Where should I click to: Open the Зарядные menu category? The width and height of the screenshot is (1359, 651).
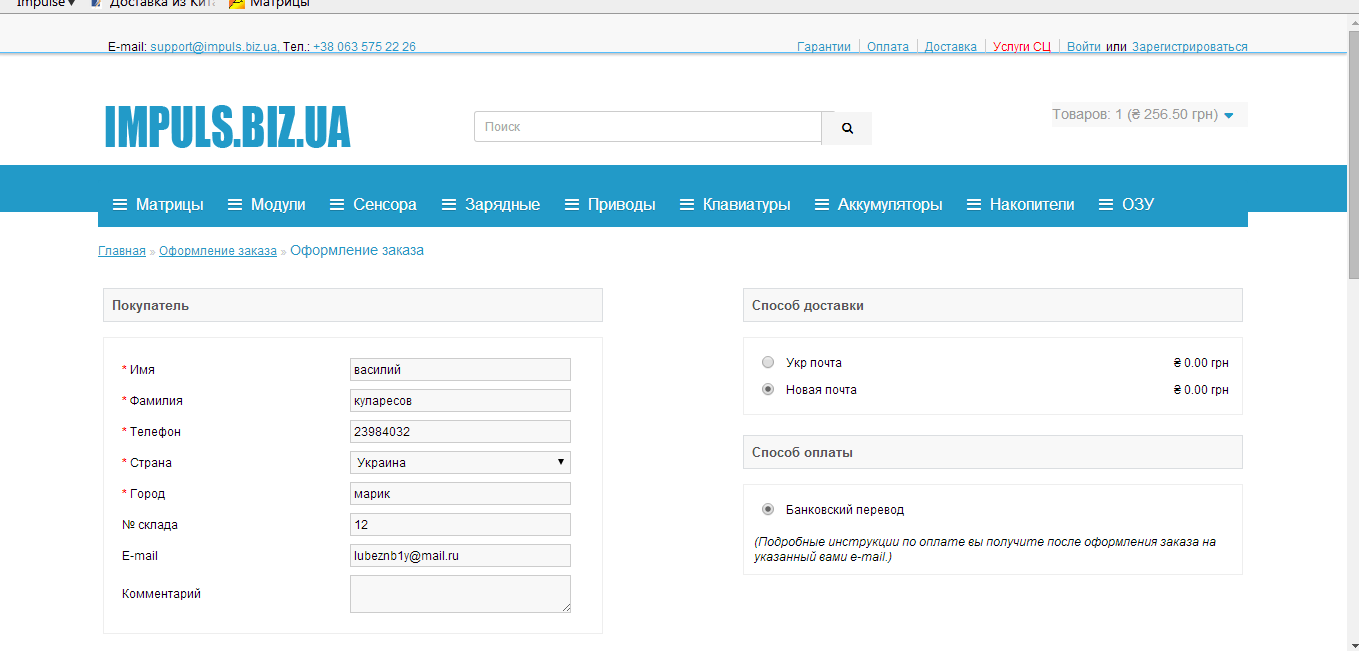502,204
